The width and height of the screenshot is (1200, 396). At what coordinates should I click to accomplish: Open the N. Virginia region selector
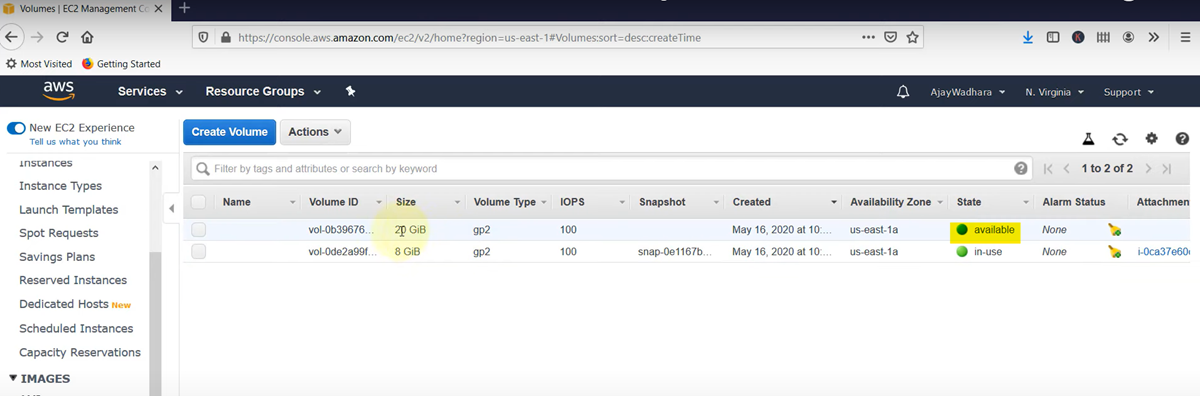(x=1055, y=92)
